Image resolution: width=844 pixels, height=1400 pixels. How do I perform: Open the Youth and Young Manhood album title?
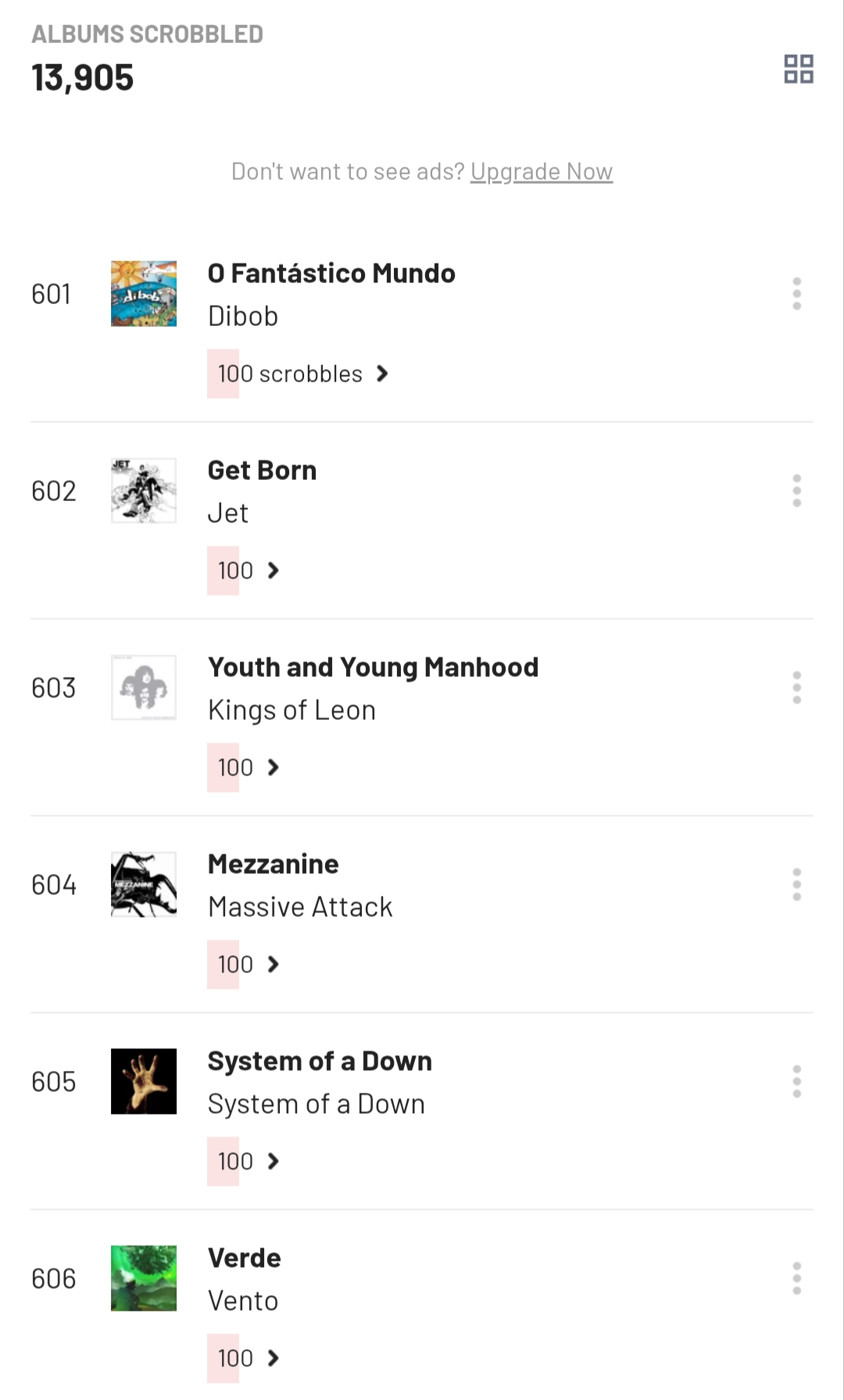pyautogui.click(x=373, y=668)
